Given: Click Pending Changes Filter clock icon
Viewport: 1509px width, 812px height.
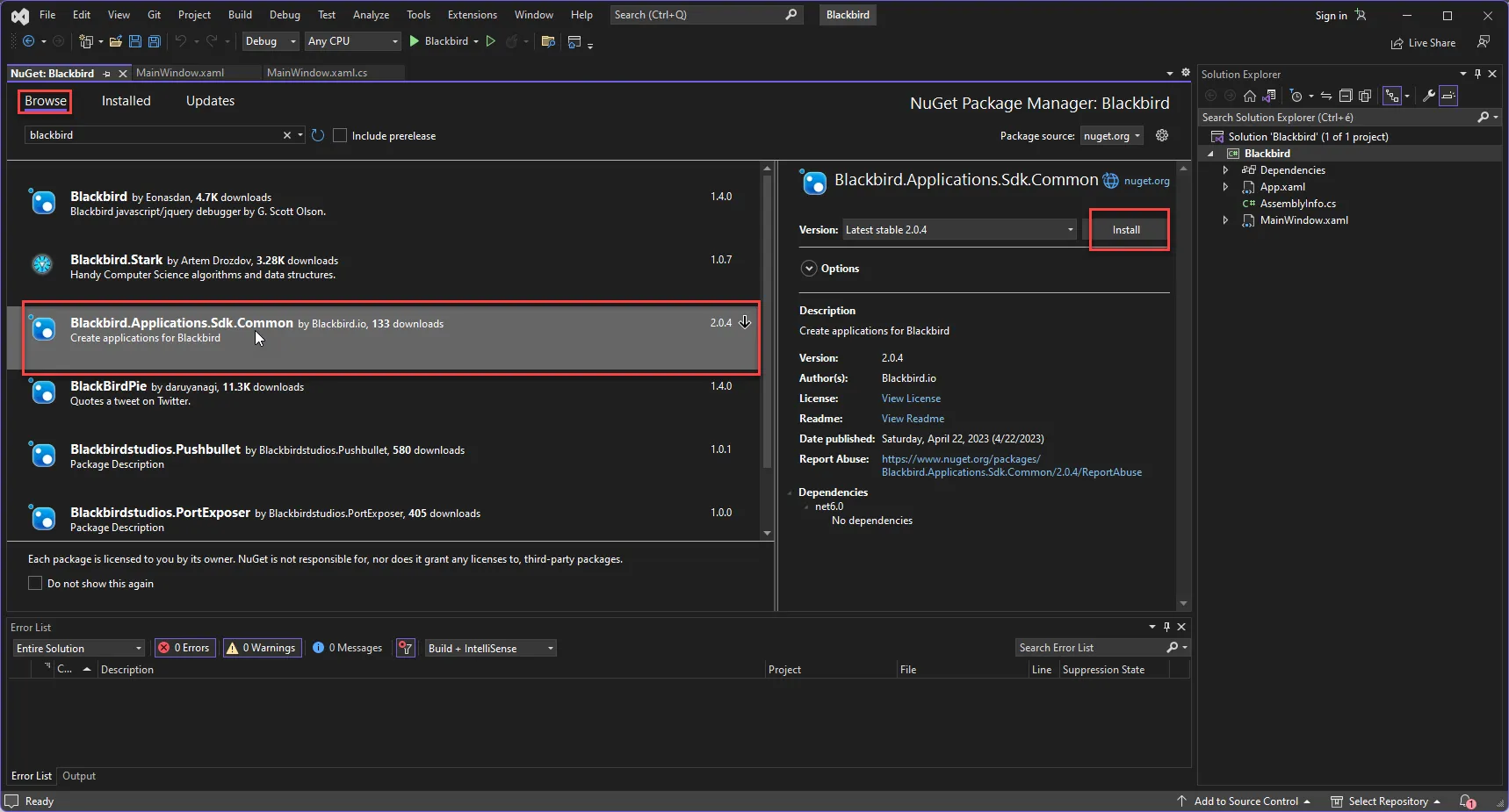Looking at the screenshot, I should pos(1296,96).
